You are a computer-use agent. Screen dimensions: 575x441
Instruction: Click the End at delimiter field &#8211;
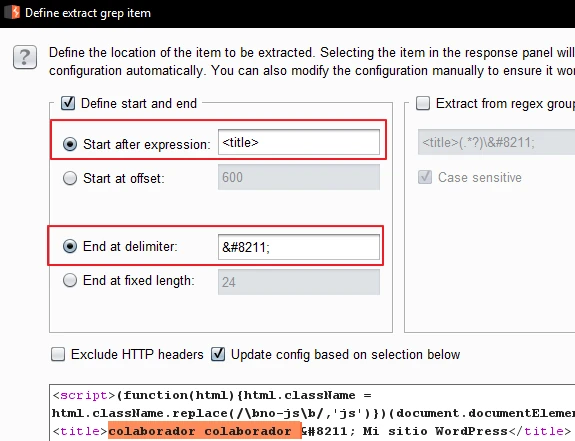[x=299, y=247]
